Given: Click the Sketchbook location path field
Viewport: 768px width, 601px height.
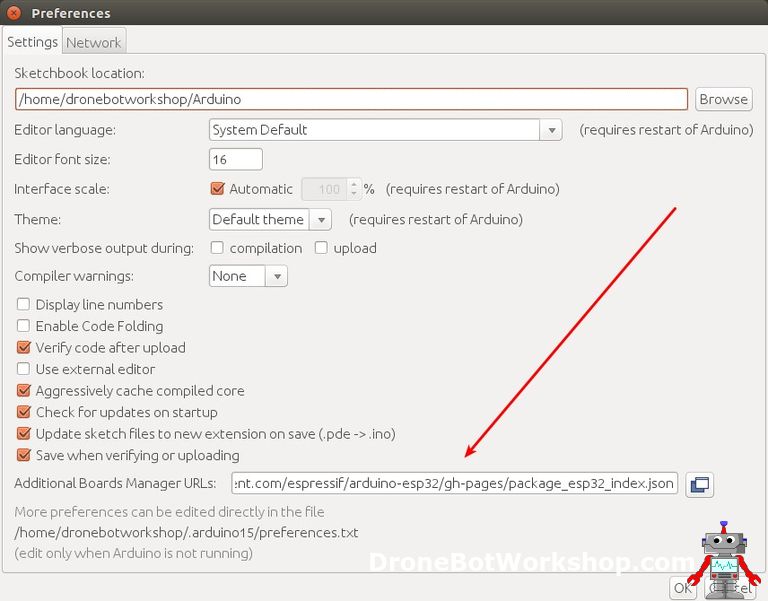Looking at the screenshot, I should point(351,99).
